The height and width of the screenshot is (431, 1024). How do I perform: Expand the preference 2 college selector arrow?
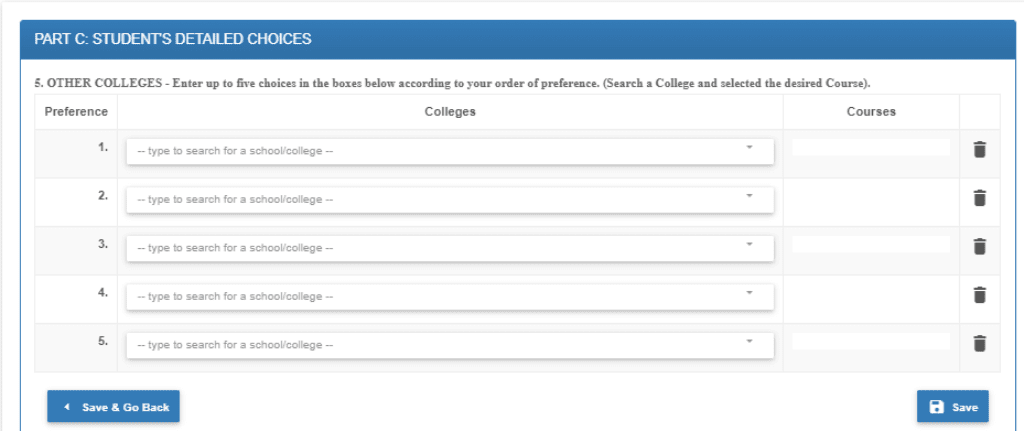tap(749, 195)
